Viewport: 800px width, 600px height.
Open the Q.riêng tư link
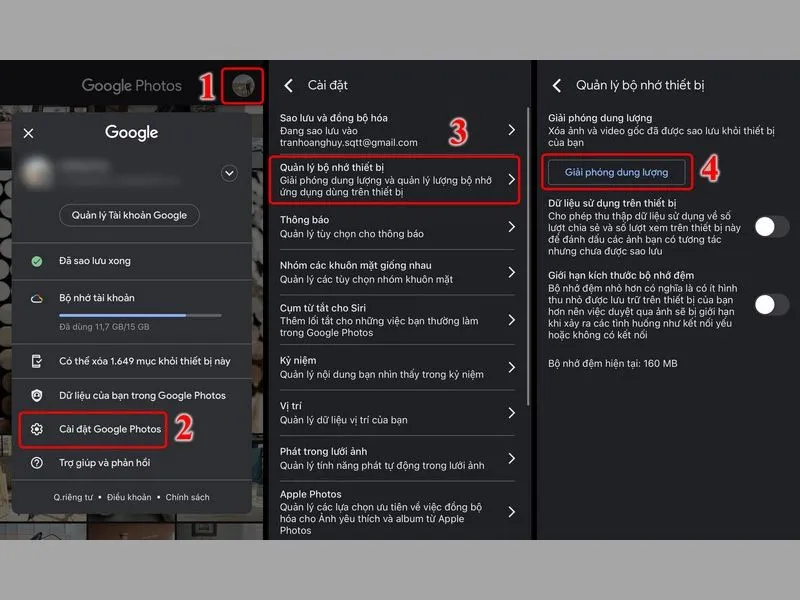coord(73,497)
